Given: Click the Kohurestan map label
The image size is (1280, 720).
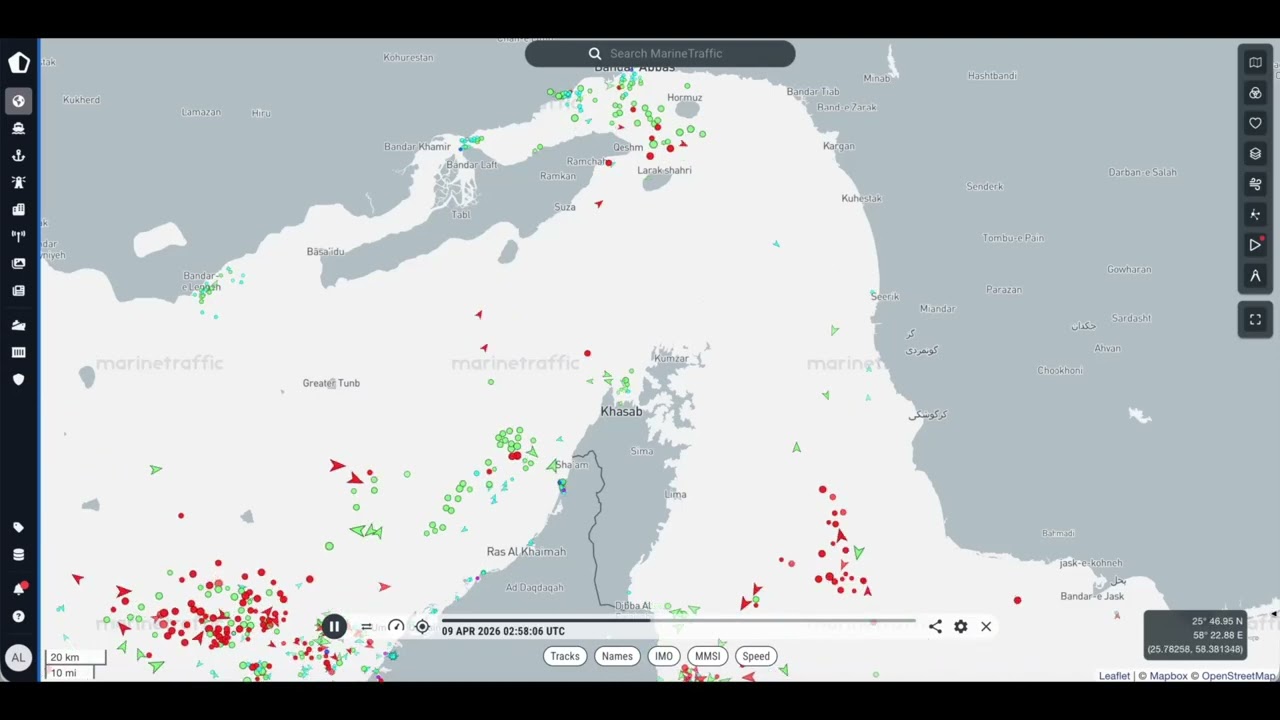Looking at the screenshot, I should pos(408,57).
